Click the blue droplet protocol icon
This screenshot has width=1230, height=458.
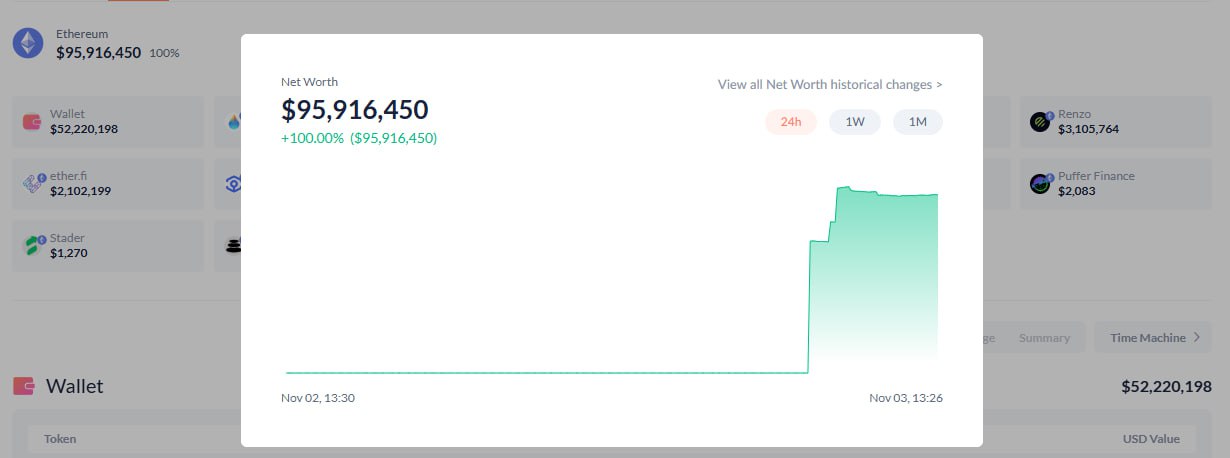pos(234,122)
